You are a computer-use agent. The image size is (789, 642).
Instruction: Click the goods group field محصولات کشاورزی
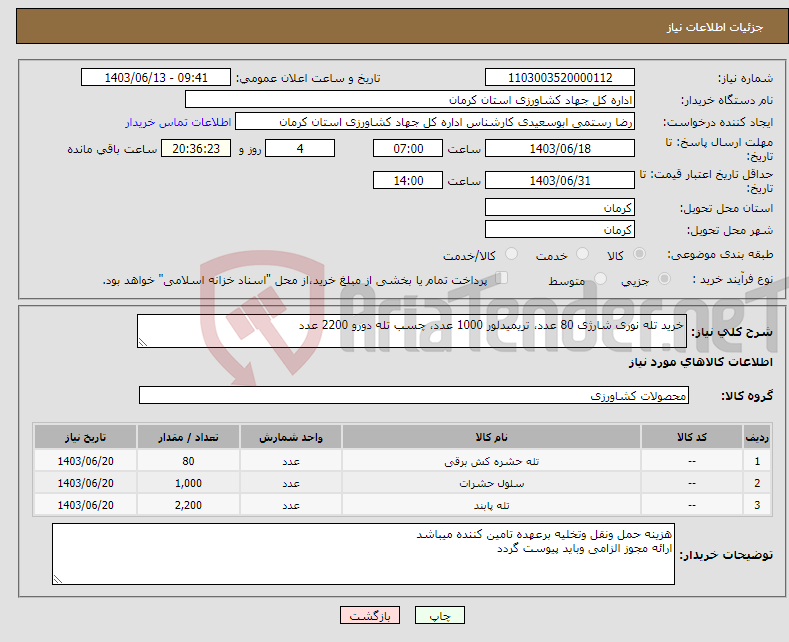pos(414,395)
